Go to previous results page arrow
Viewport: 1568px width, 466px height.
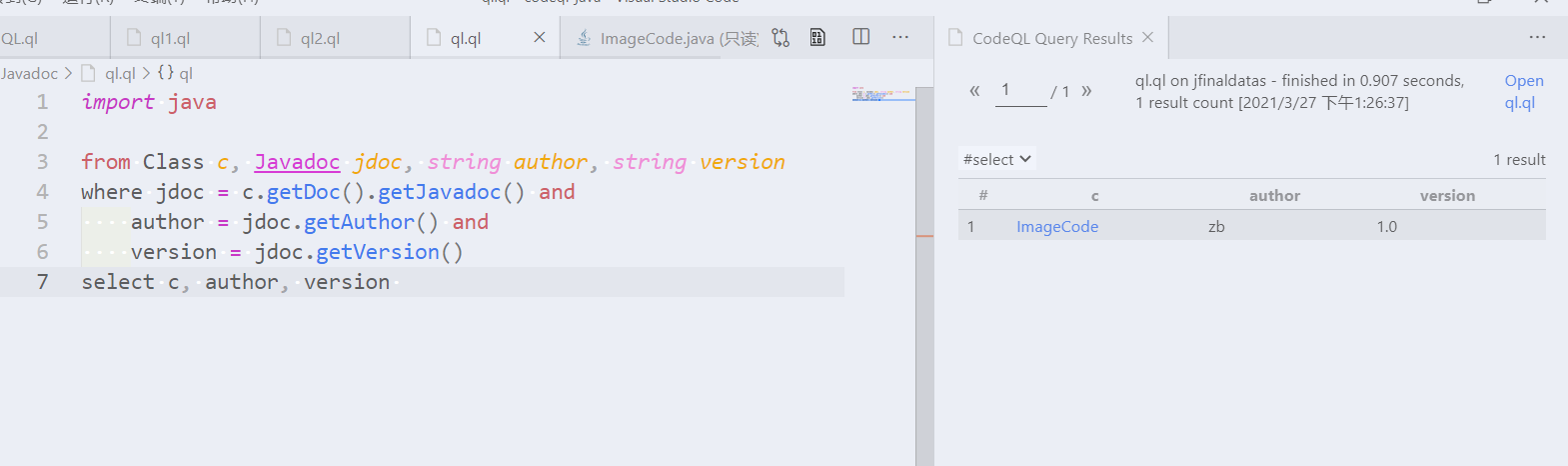click(974, 91)
